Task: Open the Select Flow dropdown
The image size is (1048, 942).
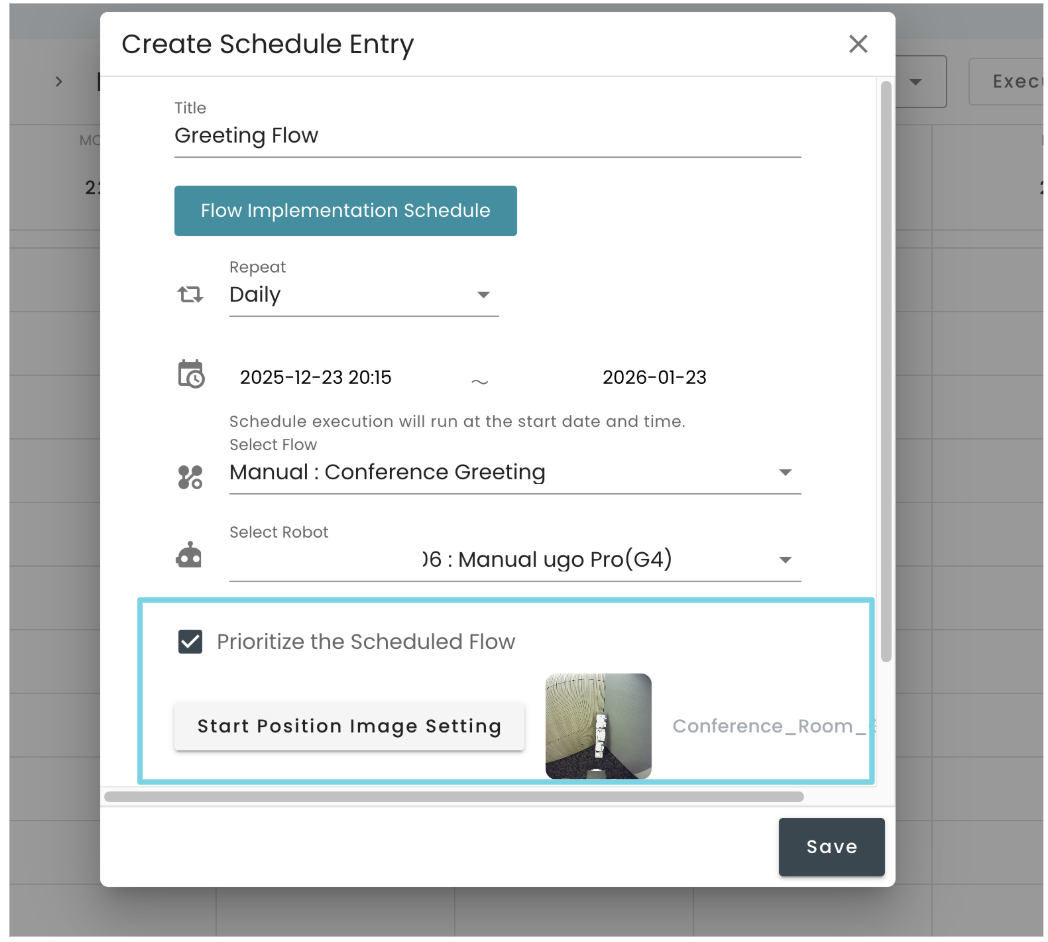Action: click(x=786, y=472)
